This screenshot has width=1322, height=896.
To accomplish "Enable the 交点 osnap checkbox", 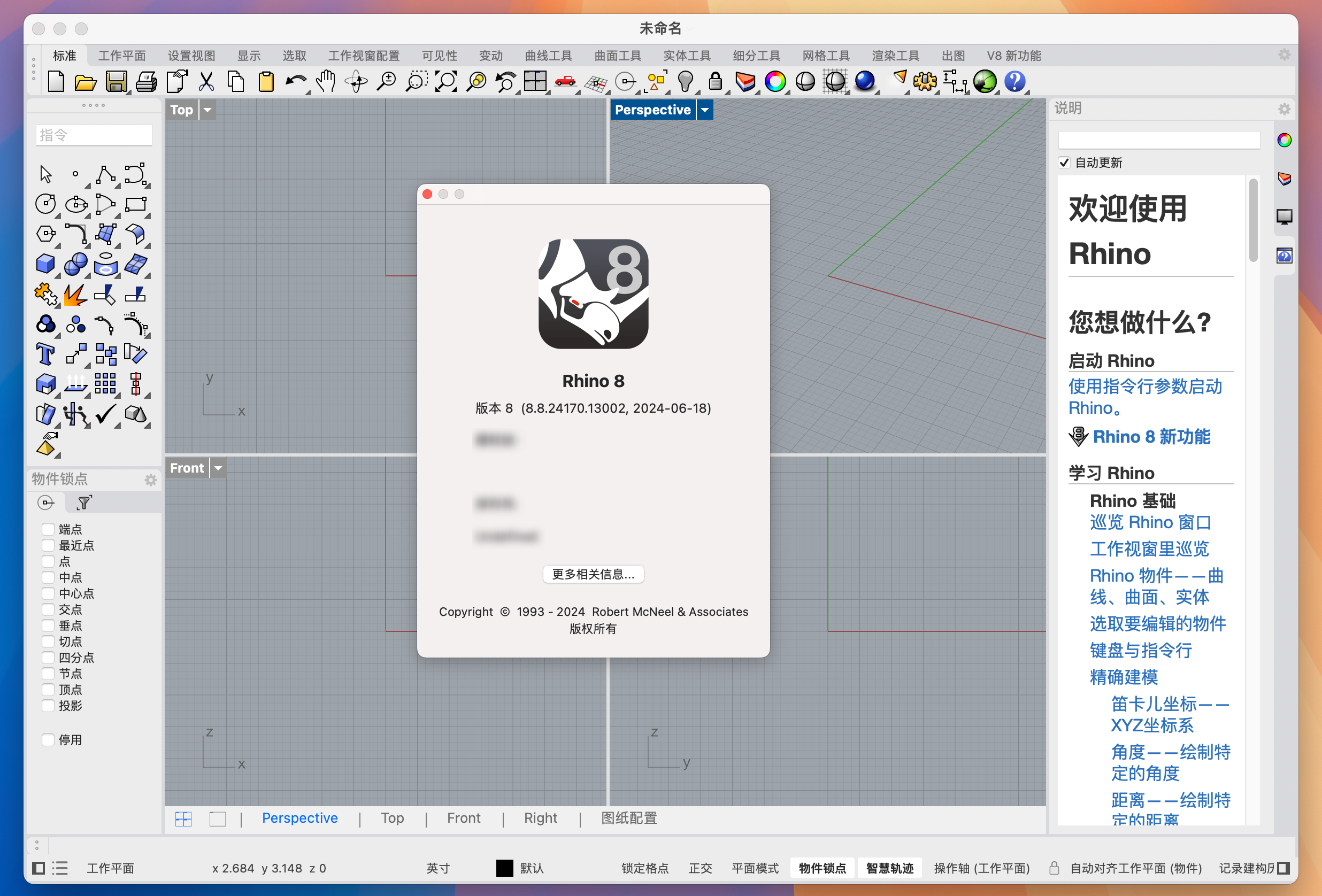I will 48,609.
